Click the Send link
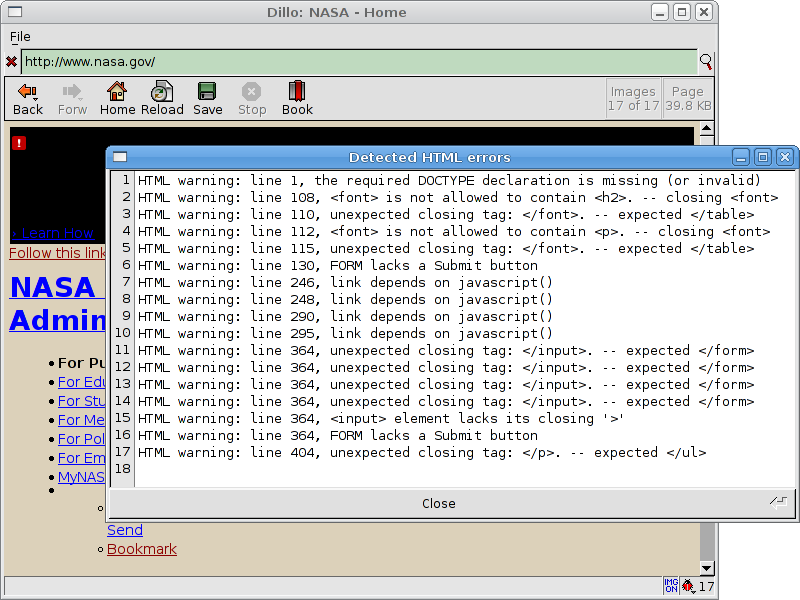This screenshot has width=800, height=600. point(125,530)
